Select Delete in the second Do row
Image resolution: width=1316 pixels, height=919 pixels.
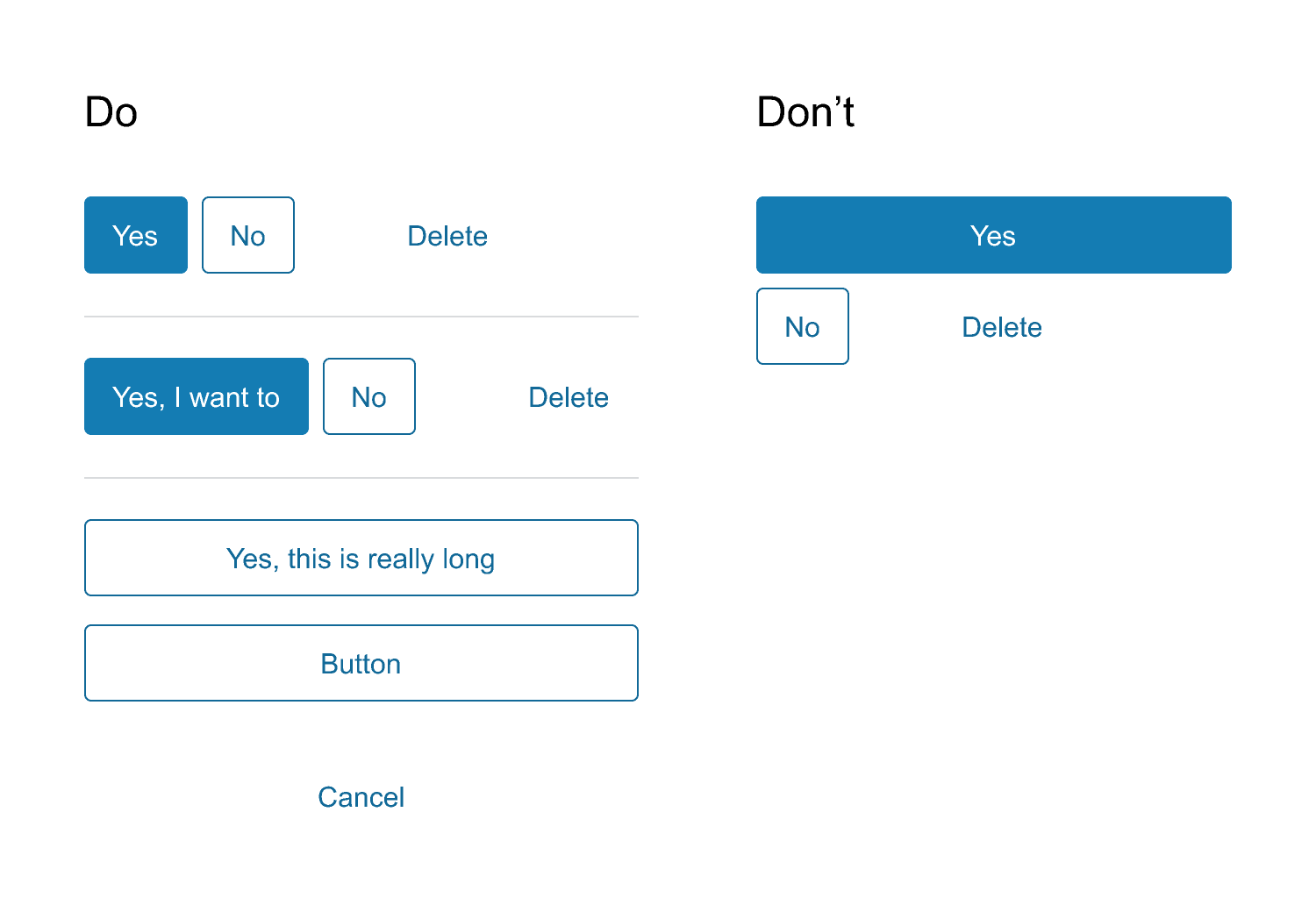[569, 396]
